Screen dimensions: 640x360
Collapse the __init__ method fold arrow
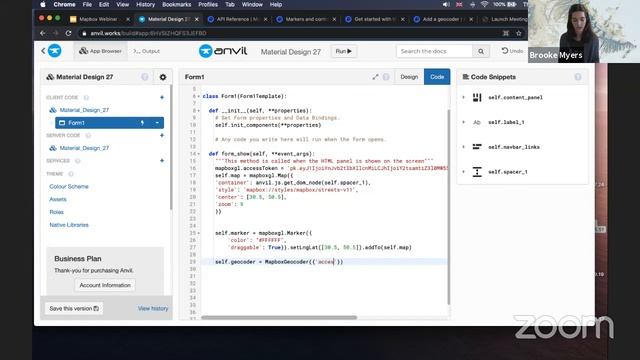[199, 111]
